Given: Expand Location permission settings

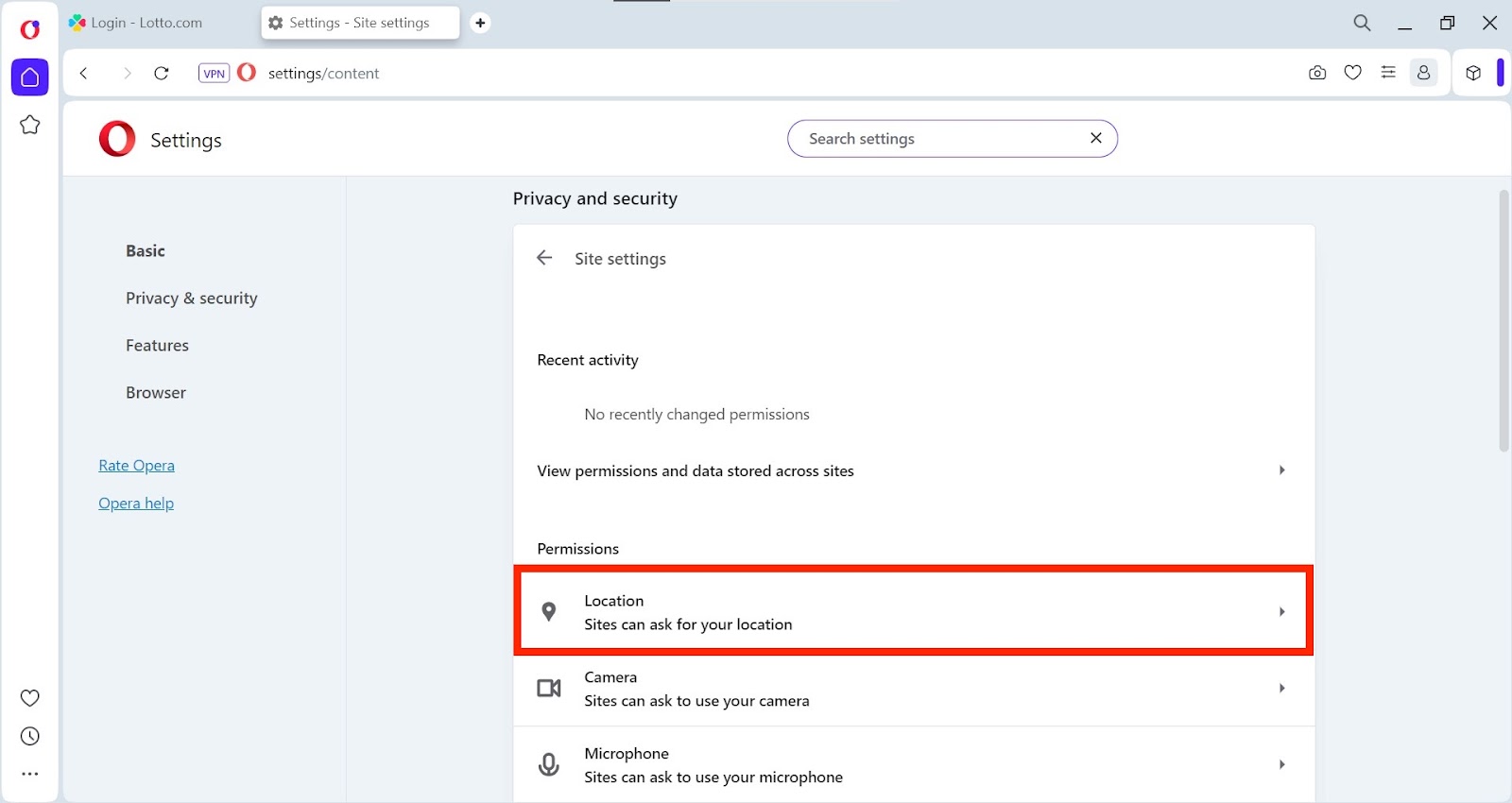Looking at the screenshot, I should pos(913,612).
